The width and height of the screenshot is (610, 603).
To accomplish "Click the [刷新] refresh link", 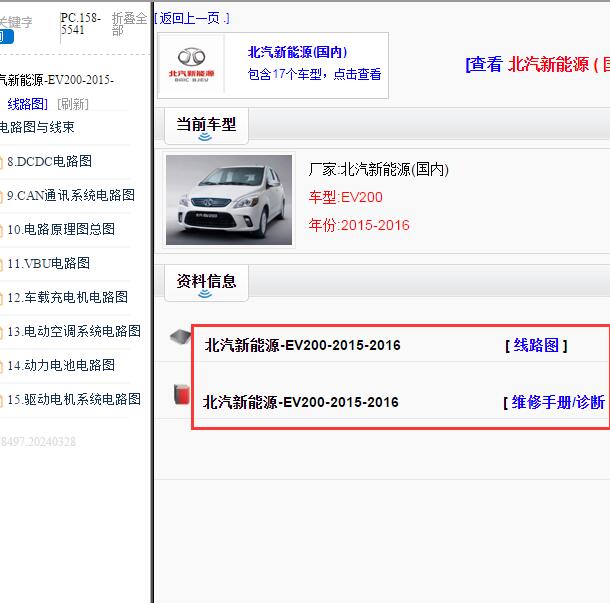I will [73, 104].
